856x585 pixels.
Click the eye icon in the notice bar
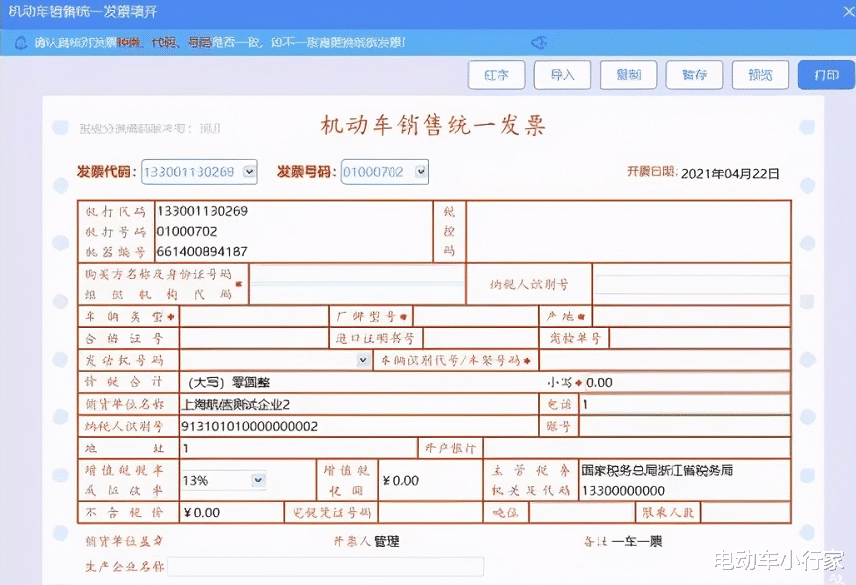click(539, 43)
